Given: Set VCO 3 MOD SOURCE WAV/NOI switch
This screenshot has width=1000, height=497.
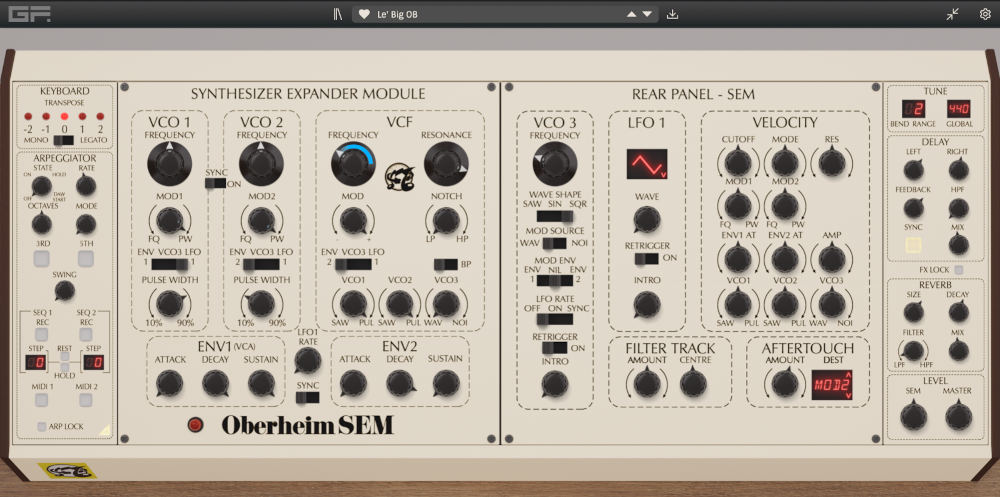Looking at the screenshot, I should point(554,243).
